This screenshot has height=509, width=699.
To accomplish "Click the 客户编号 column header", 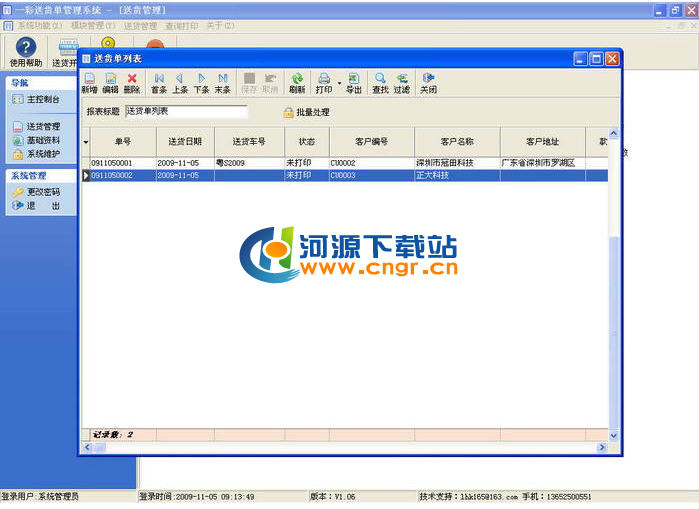I will tap(372, 142).
